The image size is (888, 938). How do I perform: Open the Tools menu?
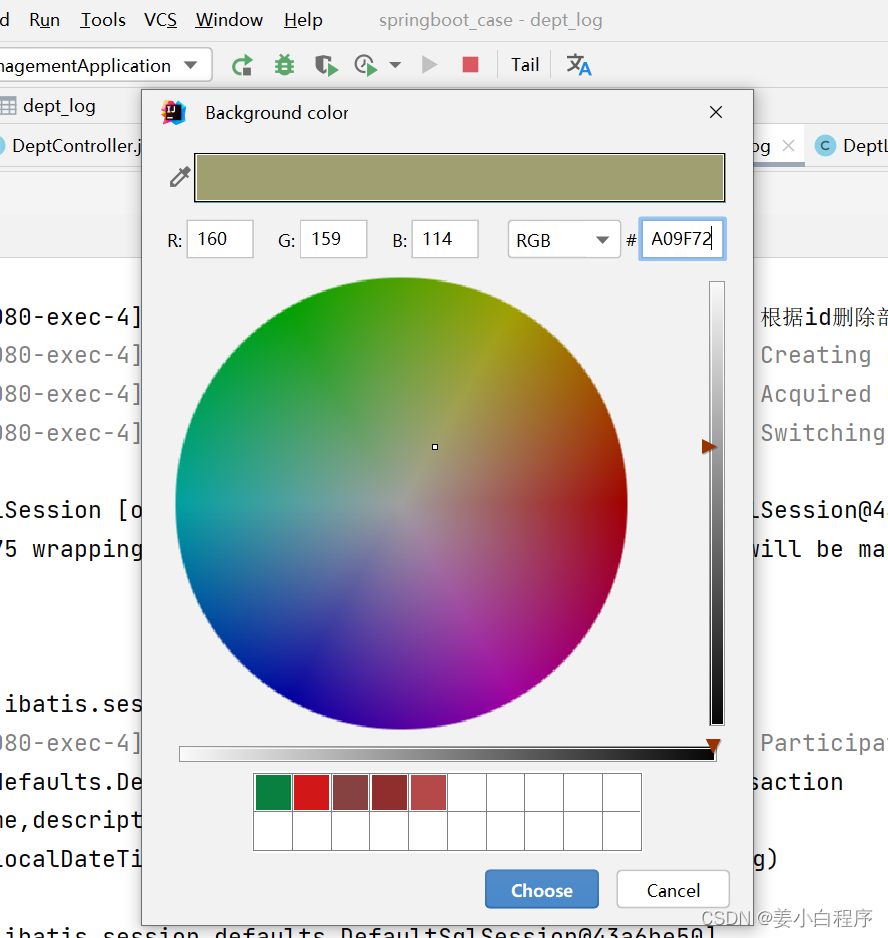point(103,19)
